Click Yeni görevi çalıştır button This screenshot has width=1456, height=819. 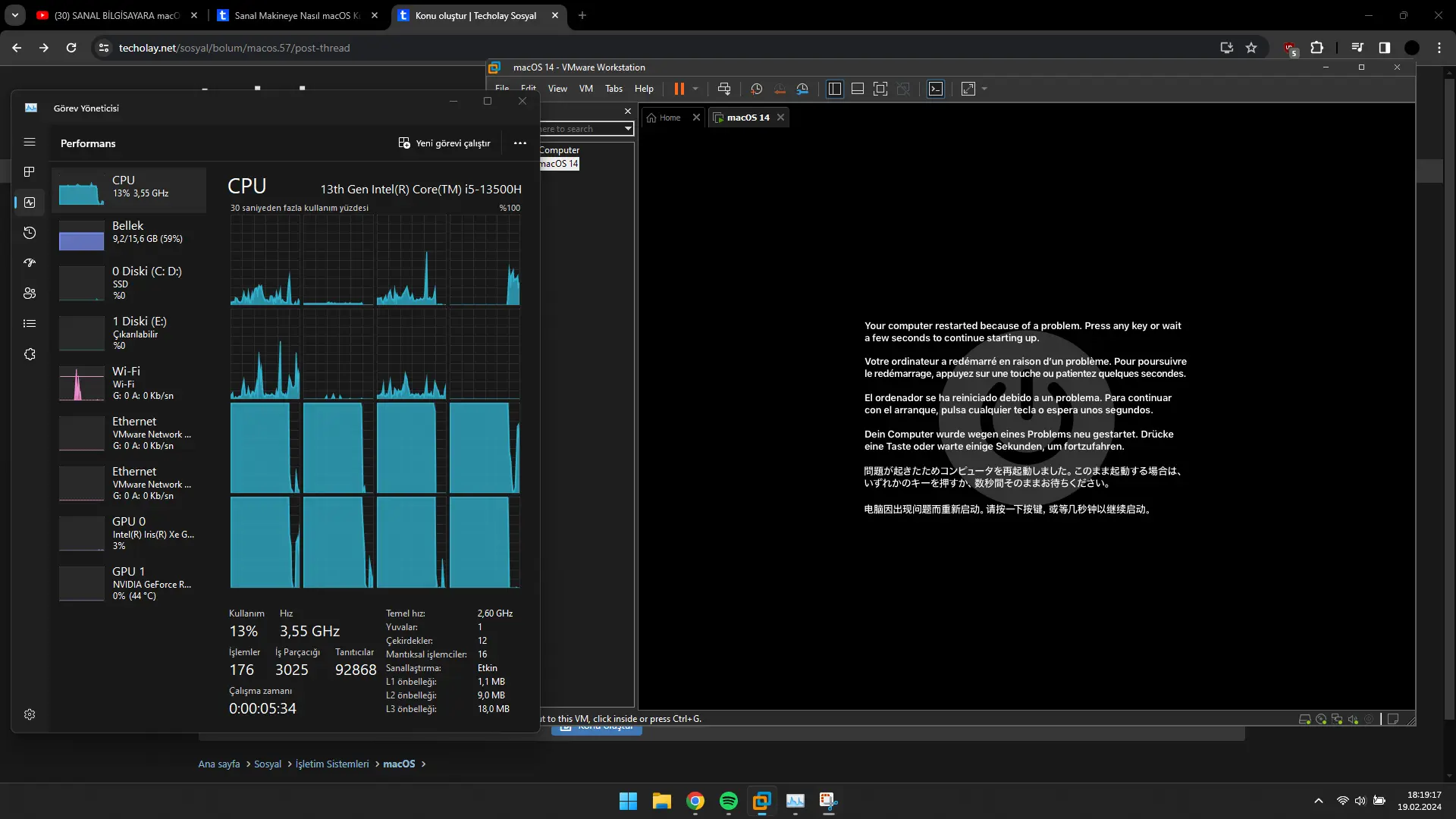click(444, 143)
